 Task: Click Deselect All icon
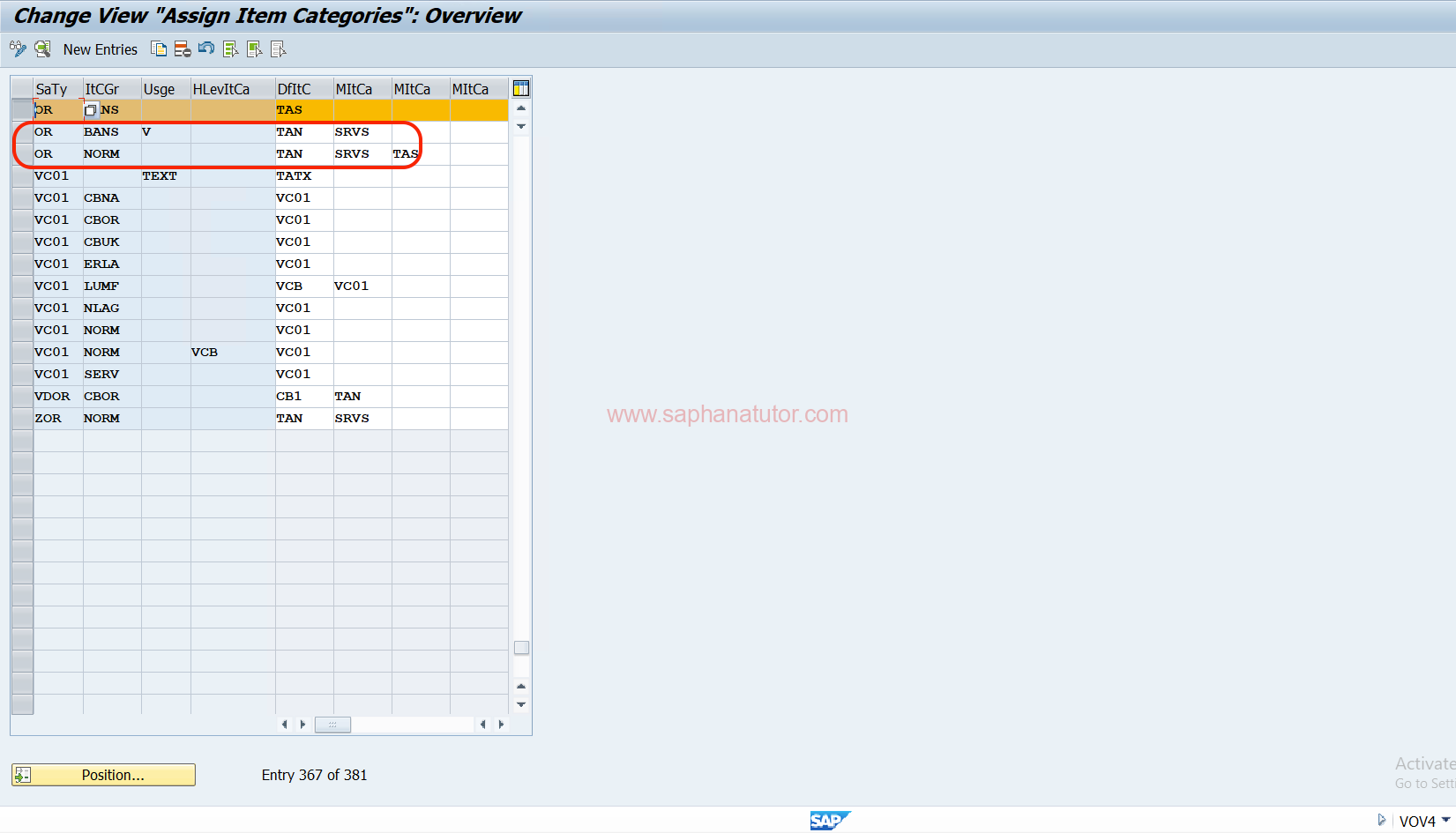pyautogui.click(x=278, y=49)
